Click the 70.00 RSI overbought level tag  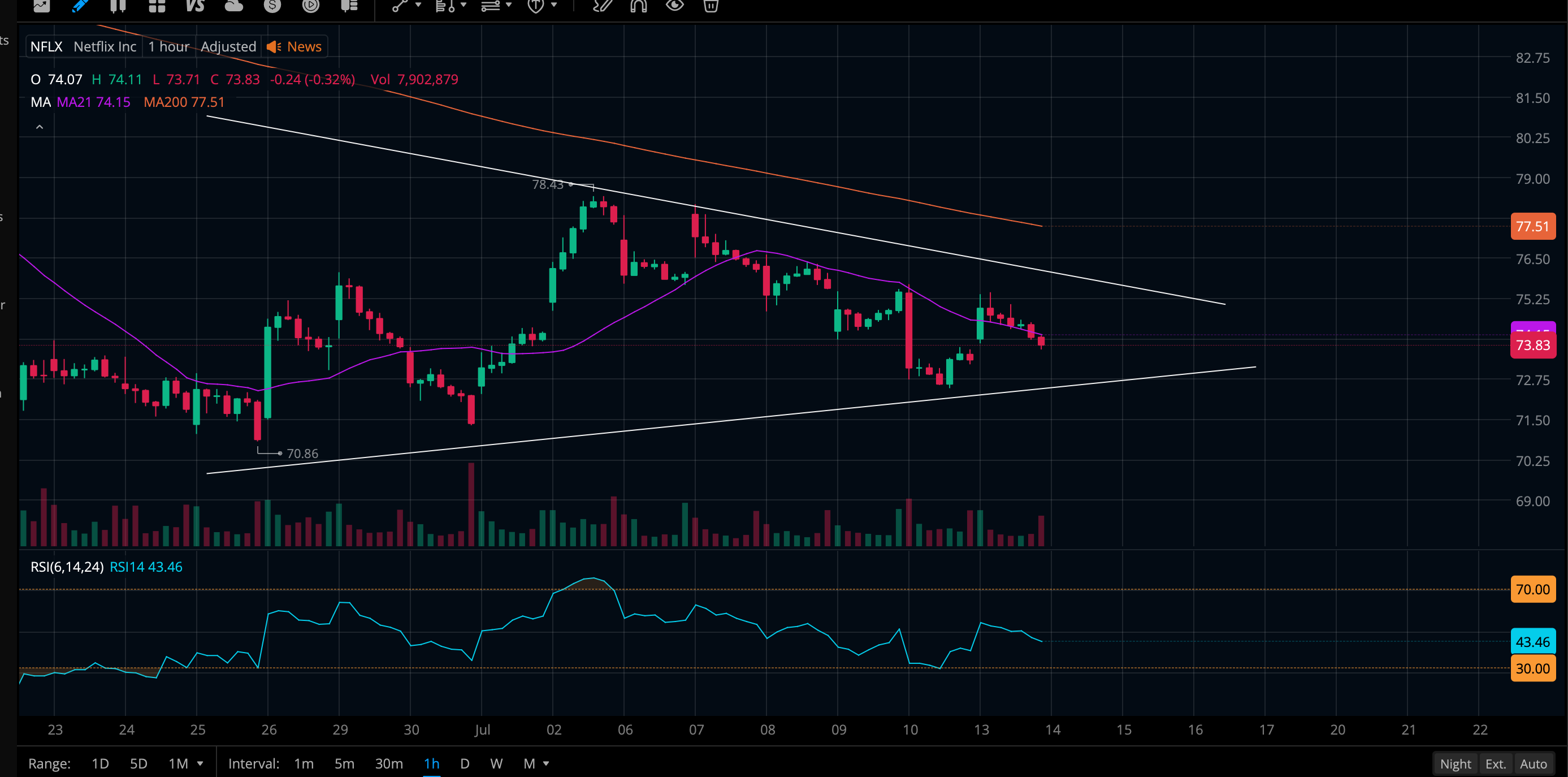click(x=1533, y=589)
